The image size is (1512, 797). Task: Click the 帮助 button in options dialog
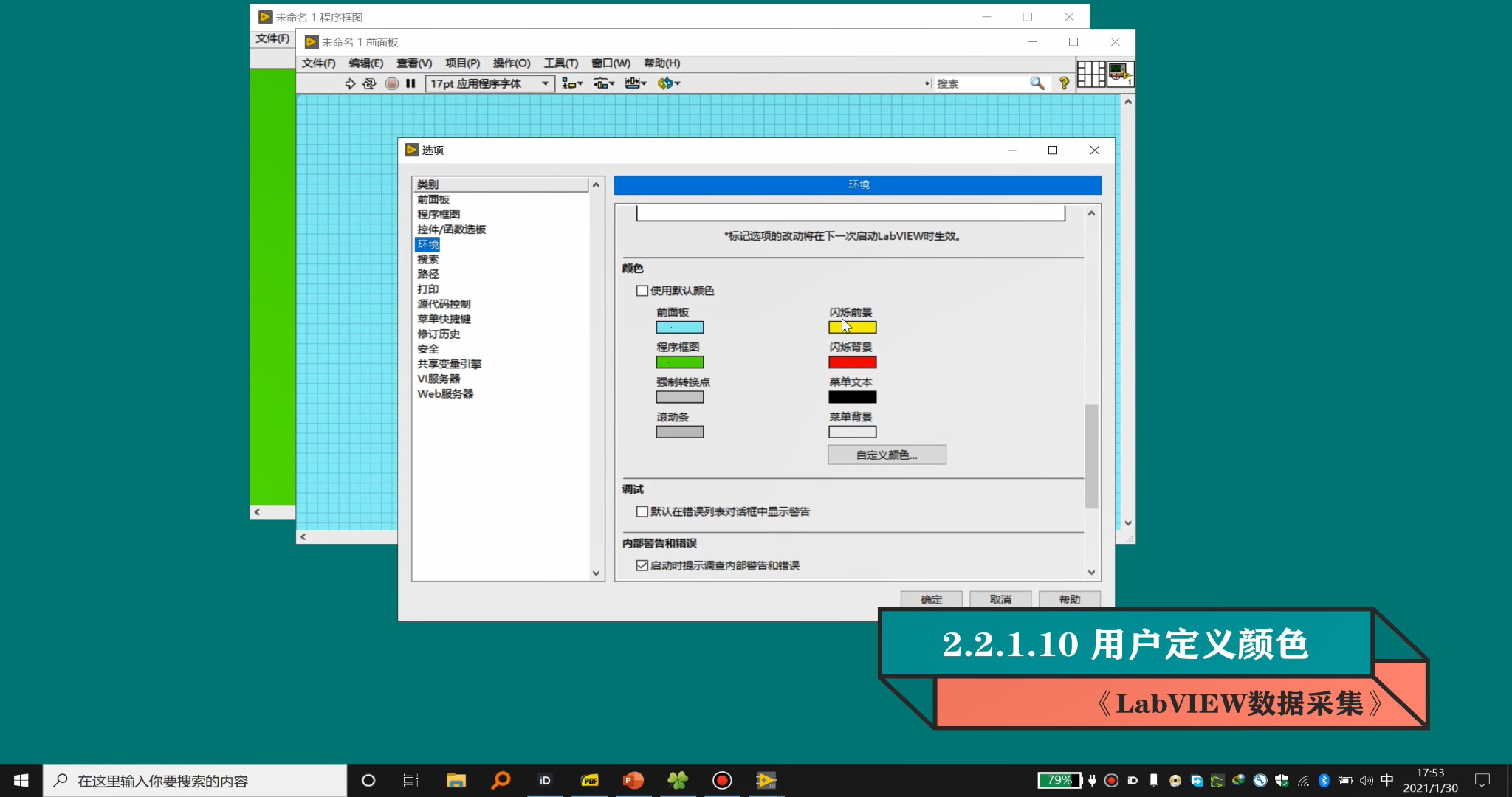point(1070,599)
